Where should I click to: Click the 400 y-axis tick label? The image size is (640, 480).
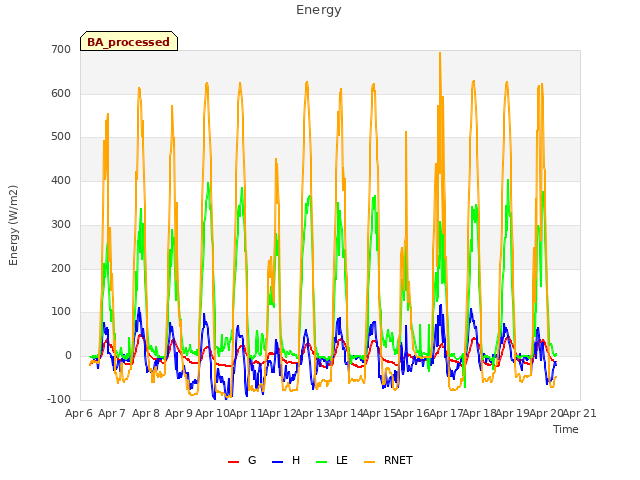[61, 180]
